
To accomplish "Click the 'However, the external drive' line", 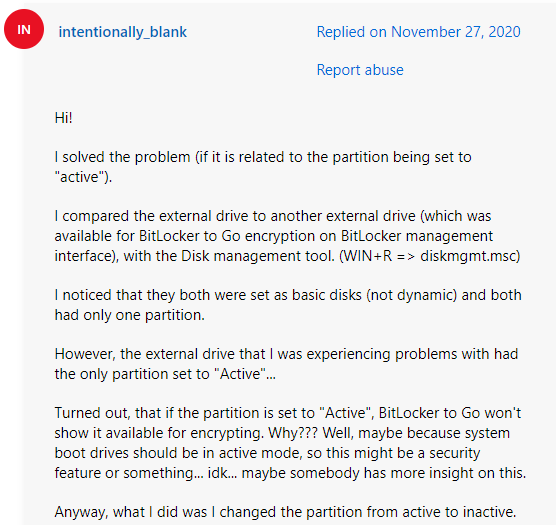I will click(x=287, y=354).
